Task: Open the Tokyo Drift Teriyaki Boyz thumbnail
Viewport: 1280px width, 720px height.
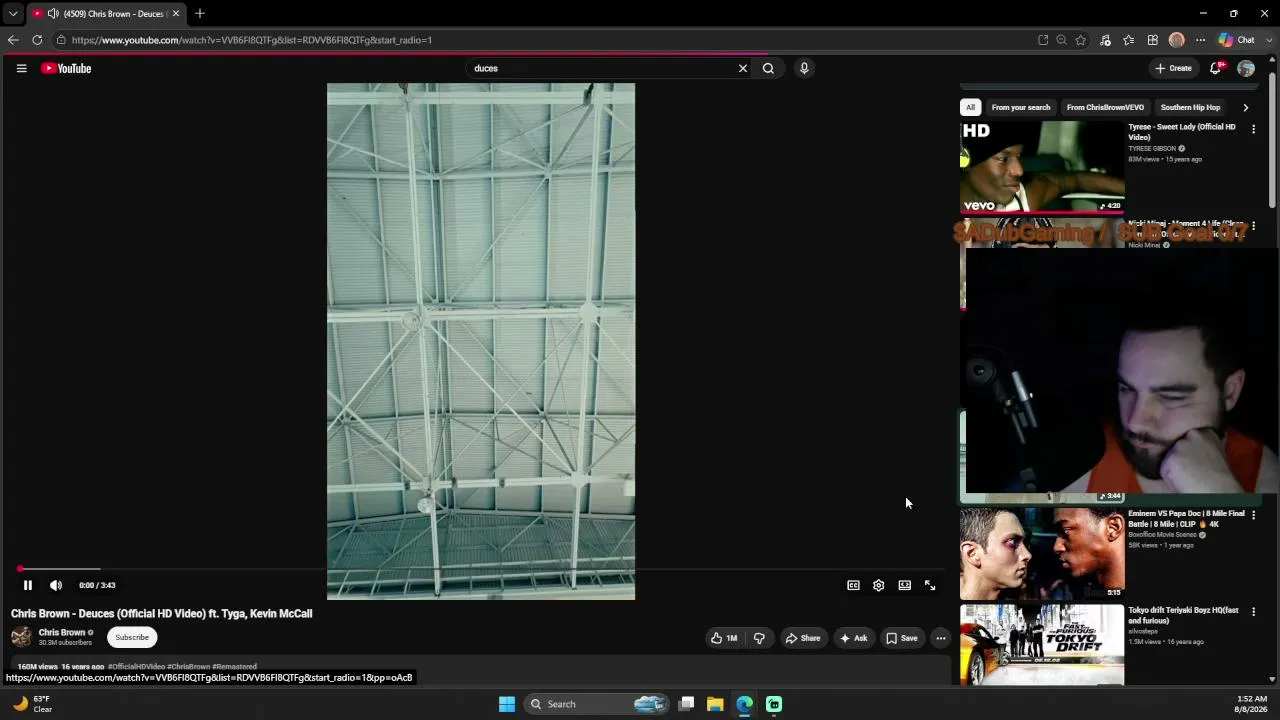Action: 1042,645
